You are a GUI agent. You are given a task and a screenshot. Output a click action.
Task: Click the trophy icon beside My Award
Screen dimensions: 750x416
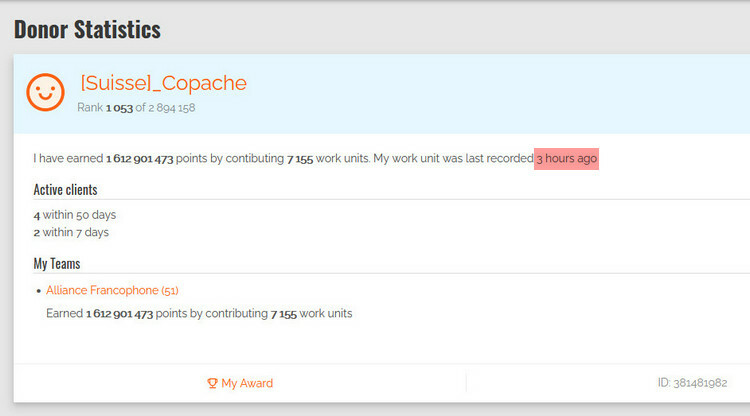tap(212, 383)
